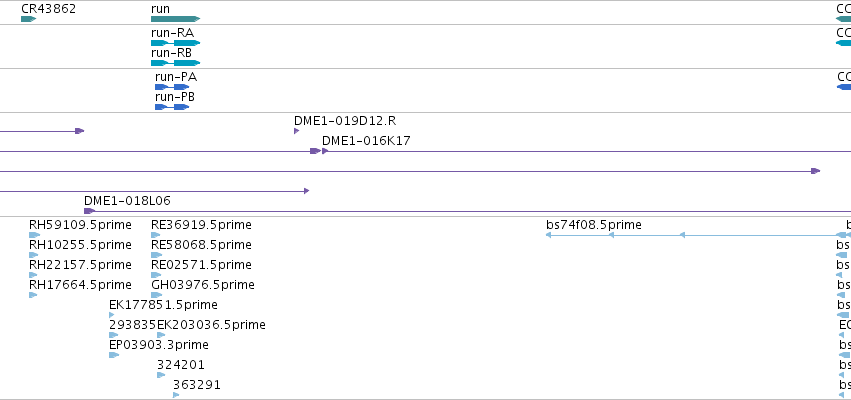Image resolution: width=851 pixels, height=400 pixels.
Task: Open the RH59109.5prime EST label
Action: coord(80,225)
